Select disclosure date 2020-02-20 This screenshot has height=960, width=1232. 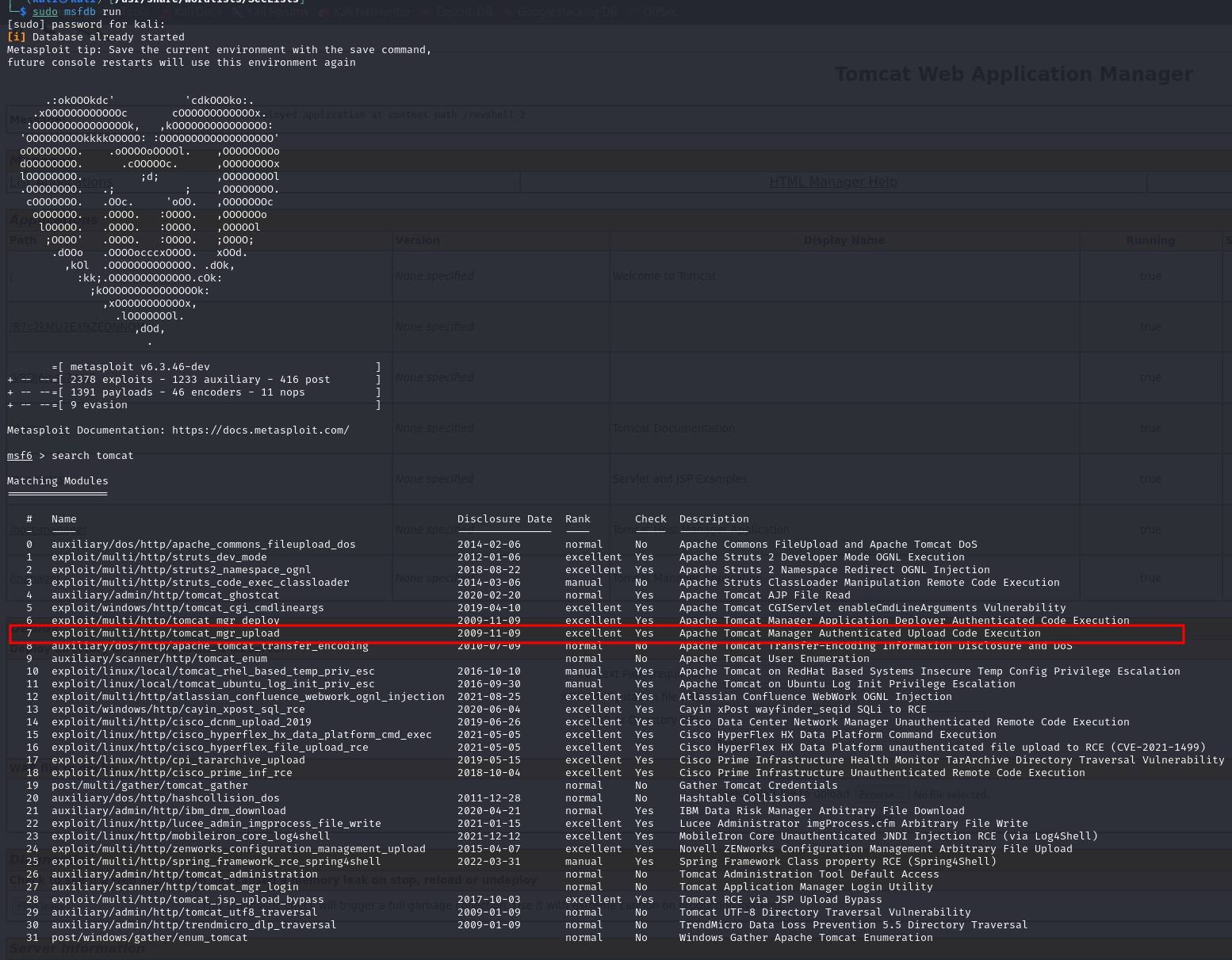(489, 595)
